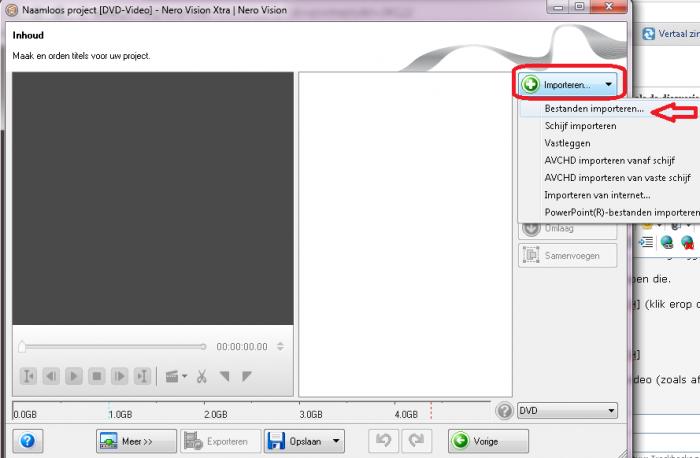Click the jump-to-end playback button
The height and width of the screenshot is (458, 700).
point(142,376)
